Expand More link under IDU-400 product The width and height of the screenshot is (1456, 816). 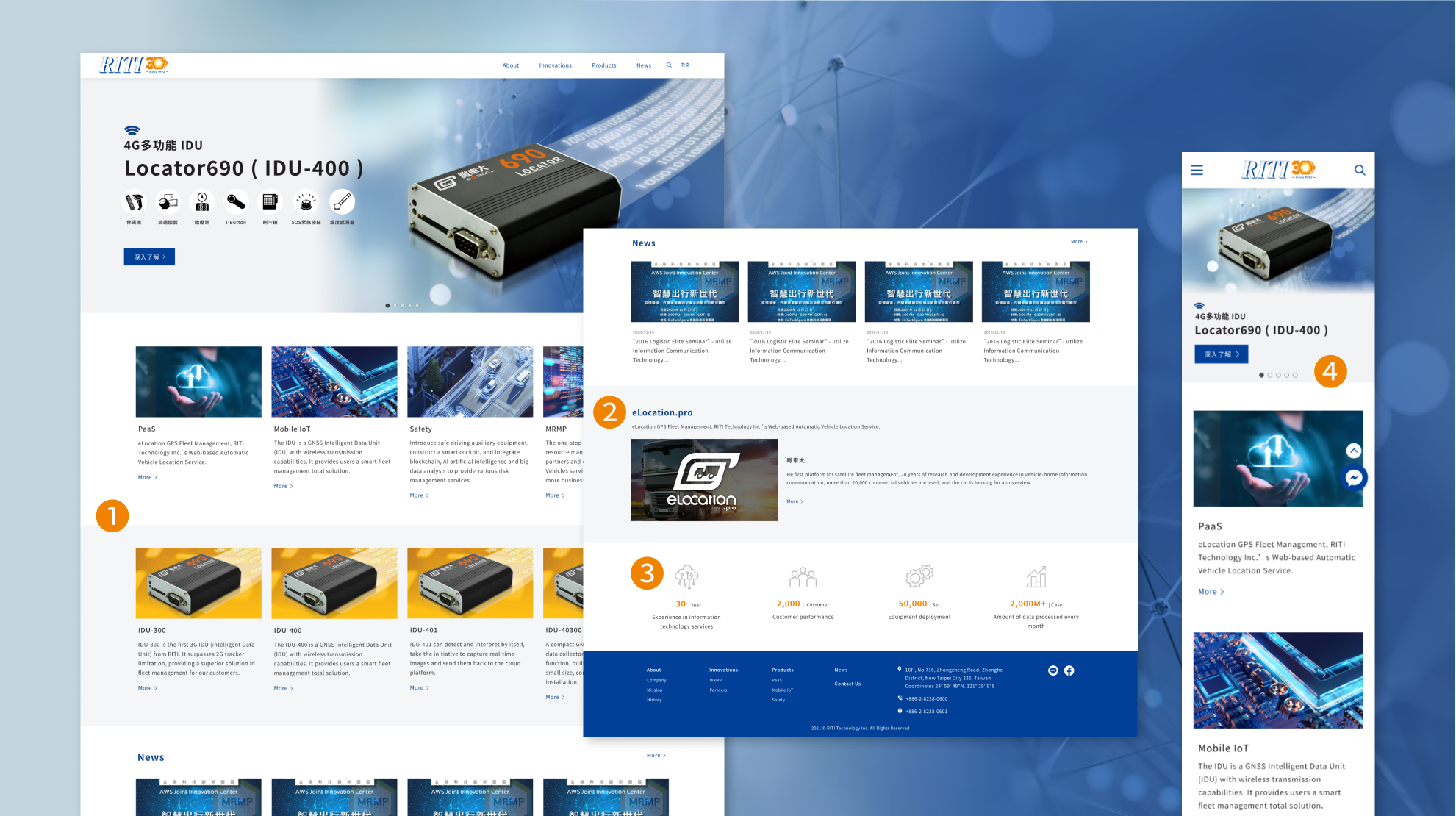(x=283, y=688)
